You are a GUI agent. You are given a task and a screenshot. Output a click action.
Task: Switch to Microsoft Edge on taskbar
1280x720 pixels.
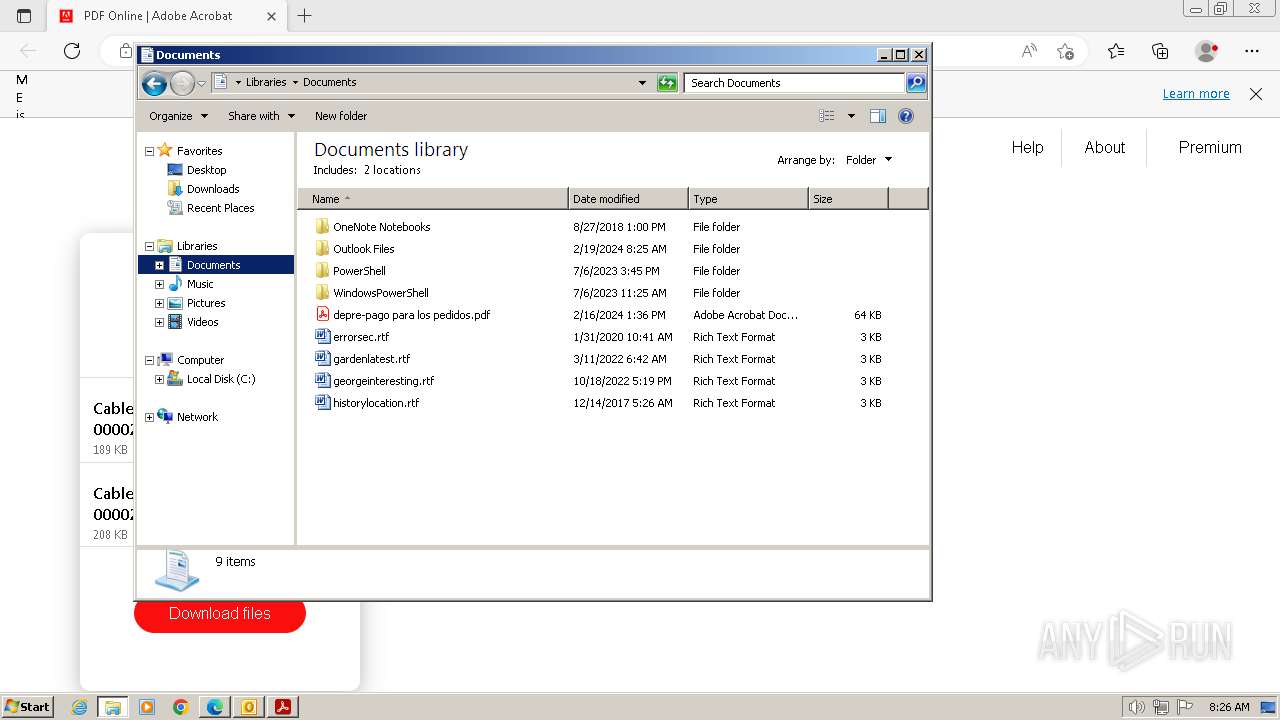click(x=215, y=707)
